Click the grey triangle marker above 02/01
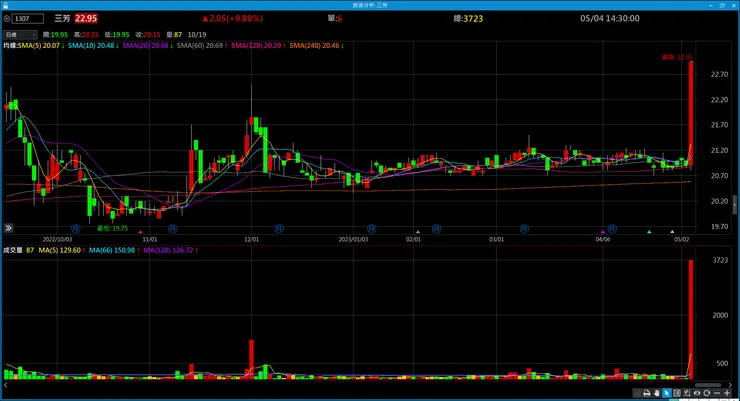This screenshot has height=401, width=740. (418, 232)
